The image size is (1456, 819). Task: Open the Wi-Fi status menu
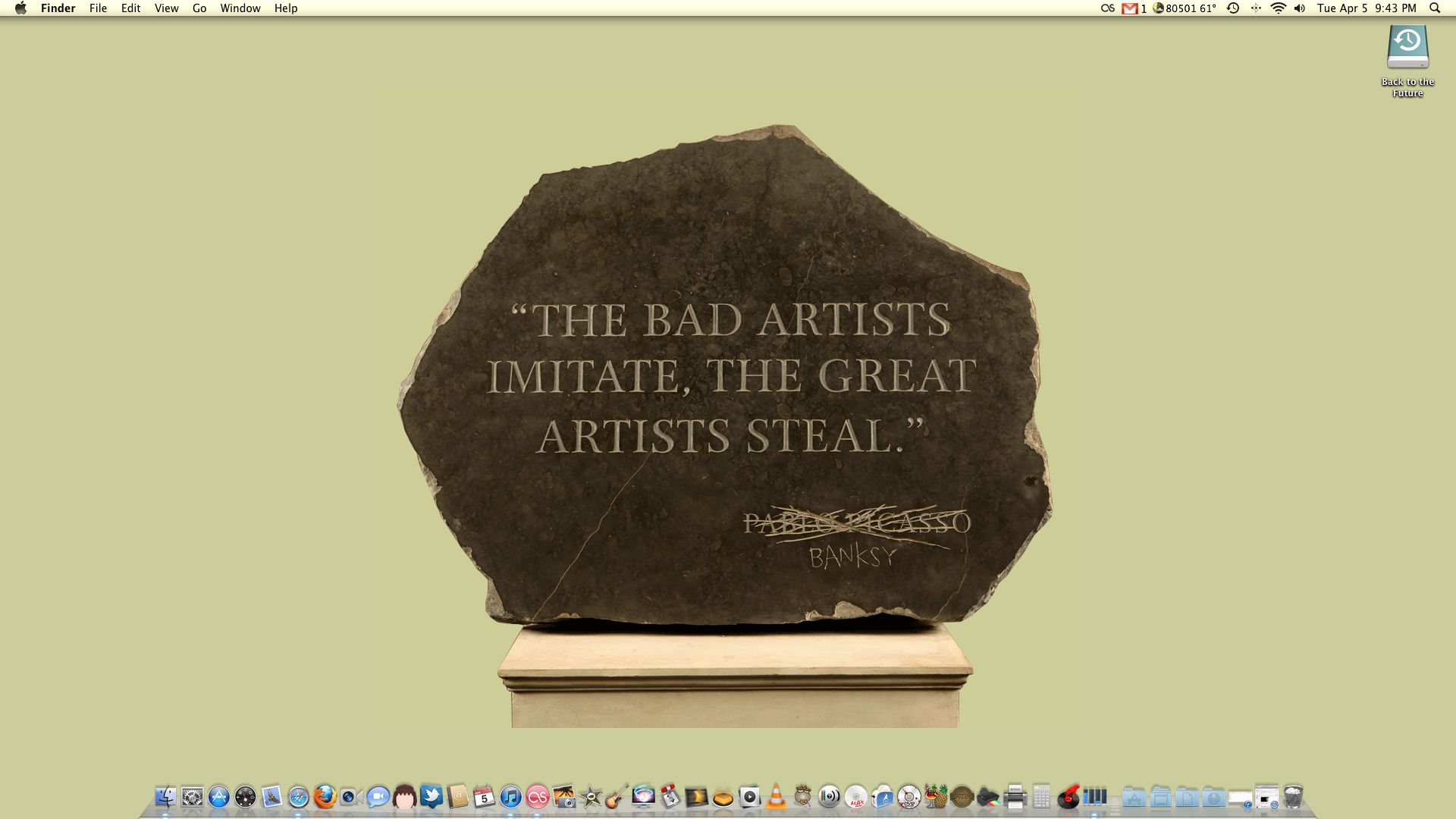point(1278,8)
